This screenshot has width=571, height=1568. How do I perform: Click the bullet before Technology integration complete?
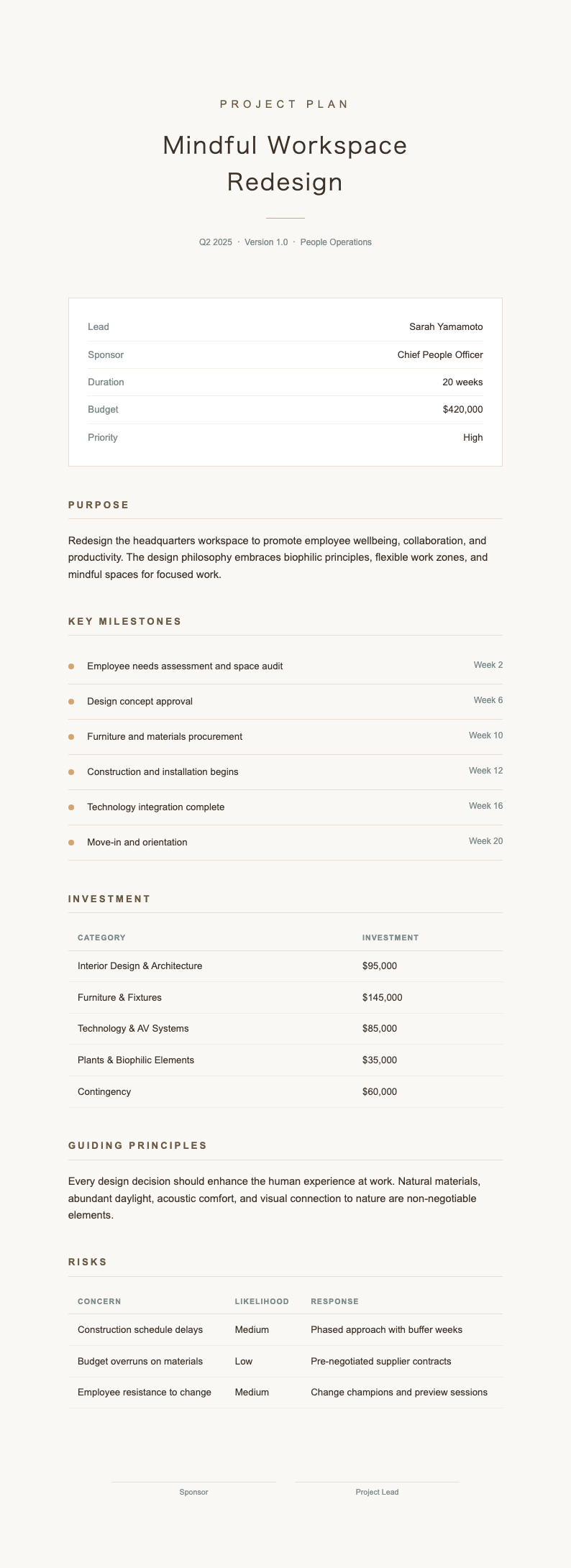(x=71, y=807)
